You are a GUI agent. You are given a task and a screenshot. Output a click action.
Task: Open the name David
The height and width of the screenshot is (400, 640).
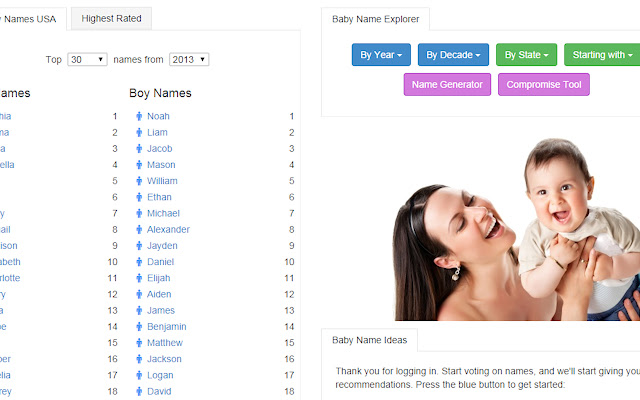[159, 391]
